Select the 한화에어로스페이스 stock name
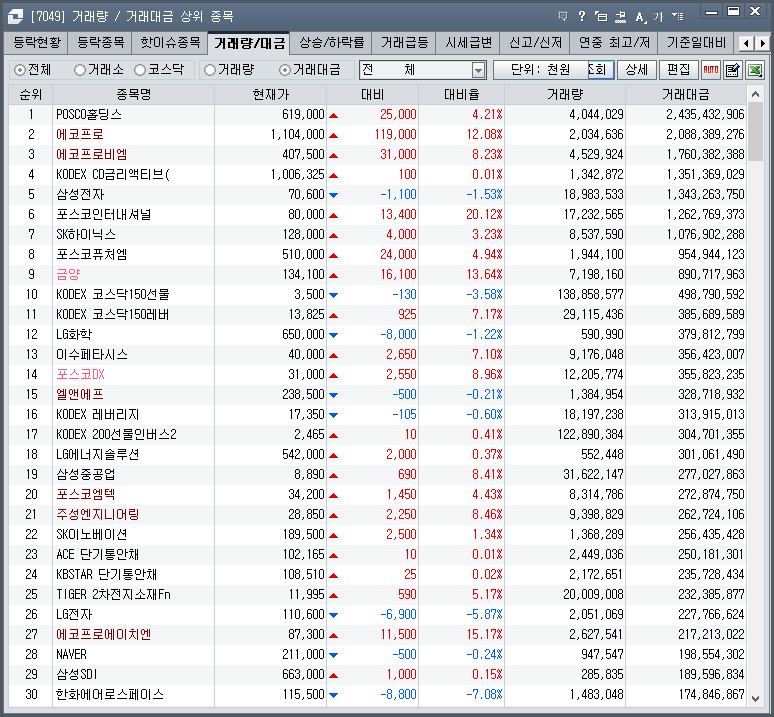Image resolution: width=774 pixels, height=717 pixels. (110, 694)
